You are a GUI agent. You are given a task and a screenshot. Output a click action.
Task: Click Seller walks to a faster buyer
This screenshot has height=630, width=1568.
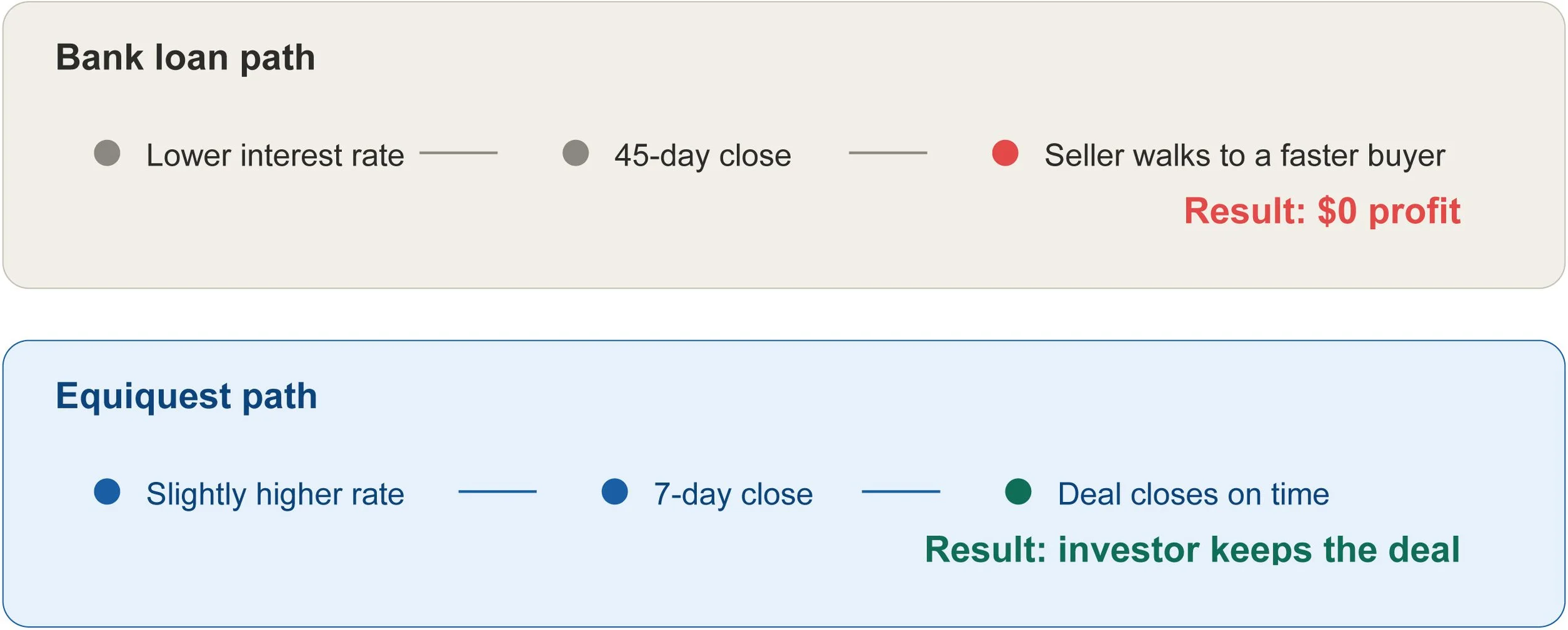[1245, 156]
